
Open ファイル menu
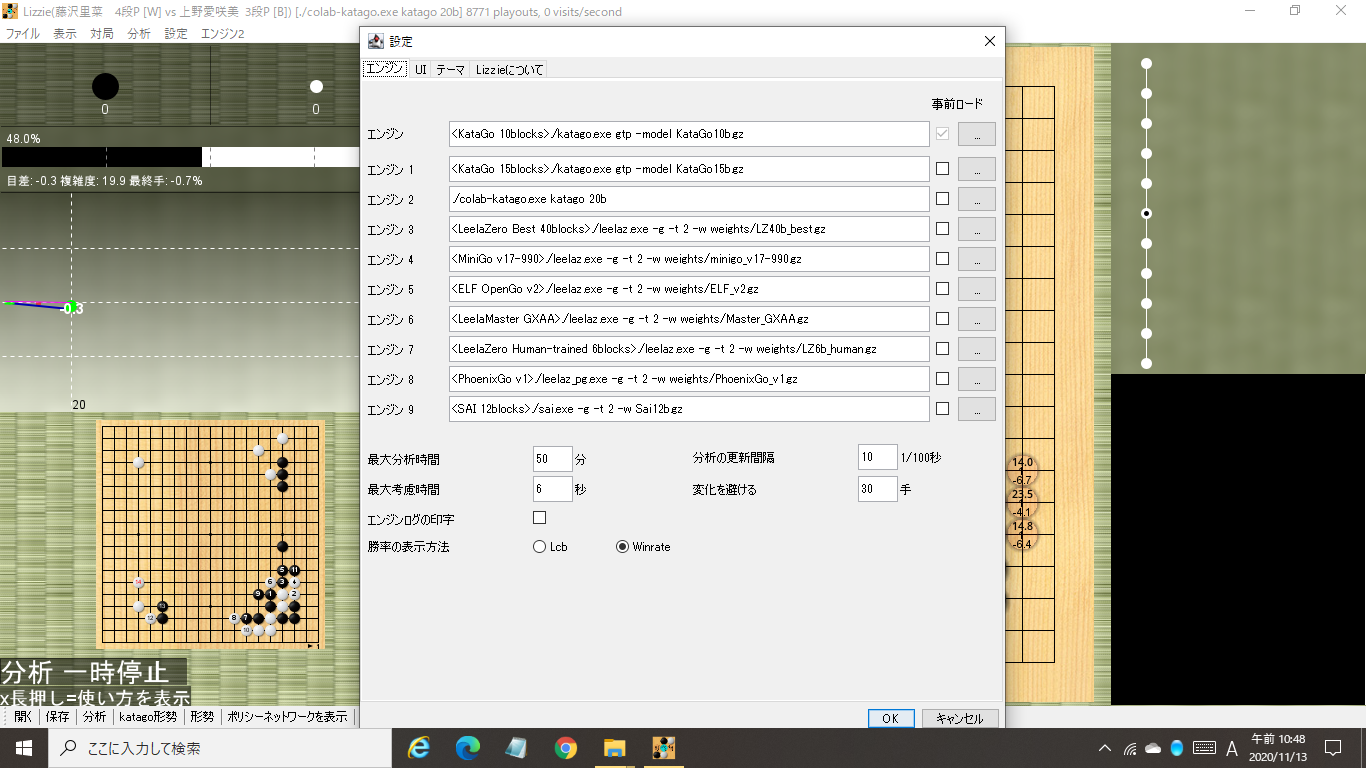23,33
